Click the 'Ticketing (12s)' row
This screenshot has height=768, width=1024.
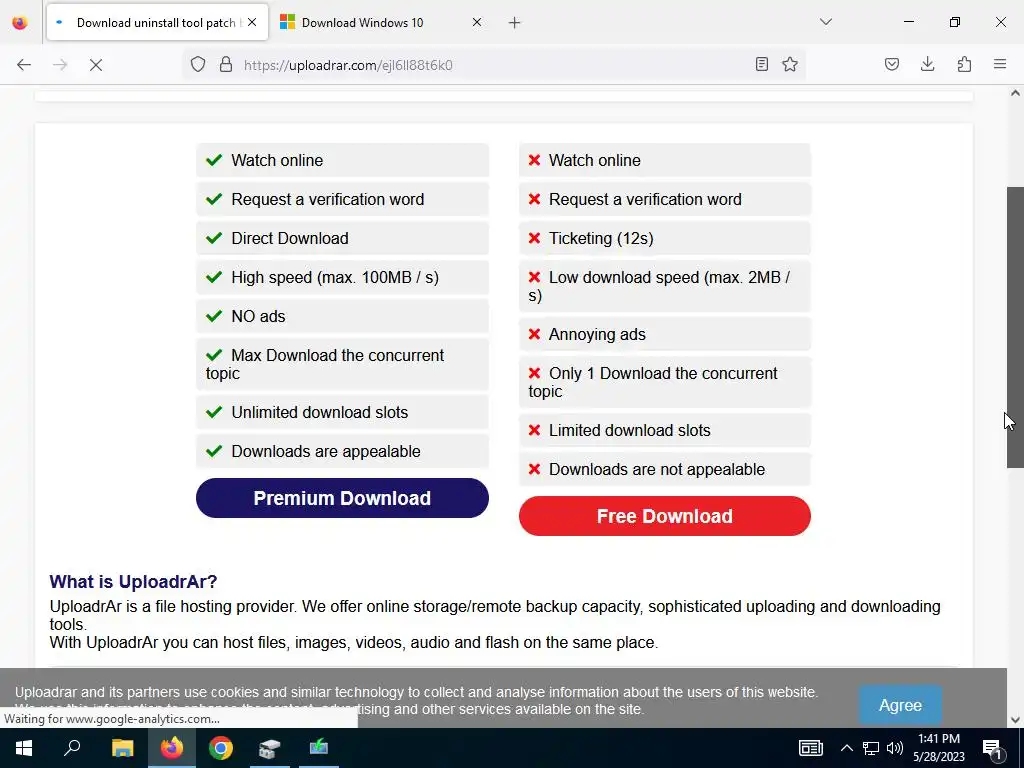click(x=665, y=238)
